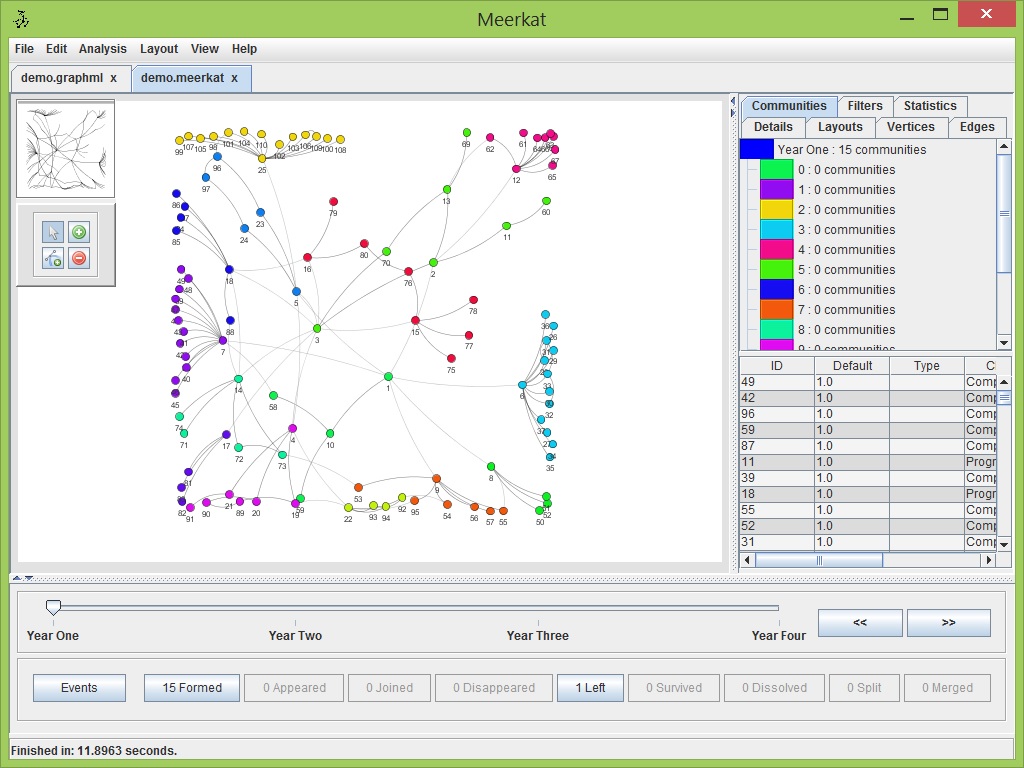Click vertex table horizontal scroll right arrow
Screen dimensions: 1024x768
point(989,560)
